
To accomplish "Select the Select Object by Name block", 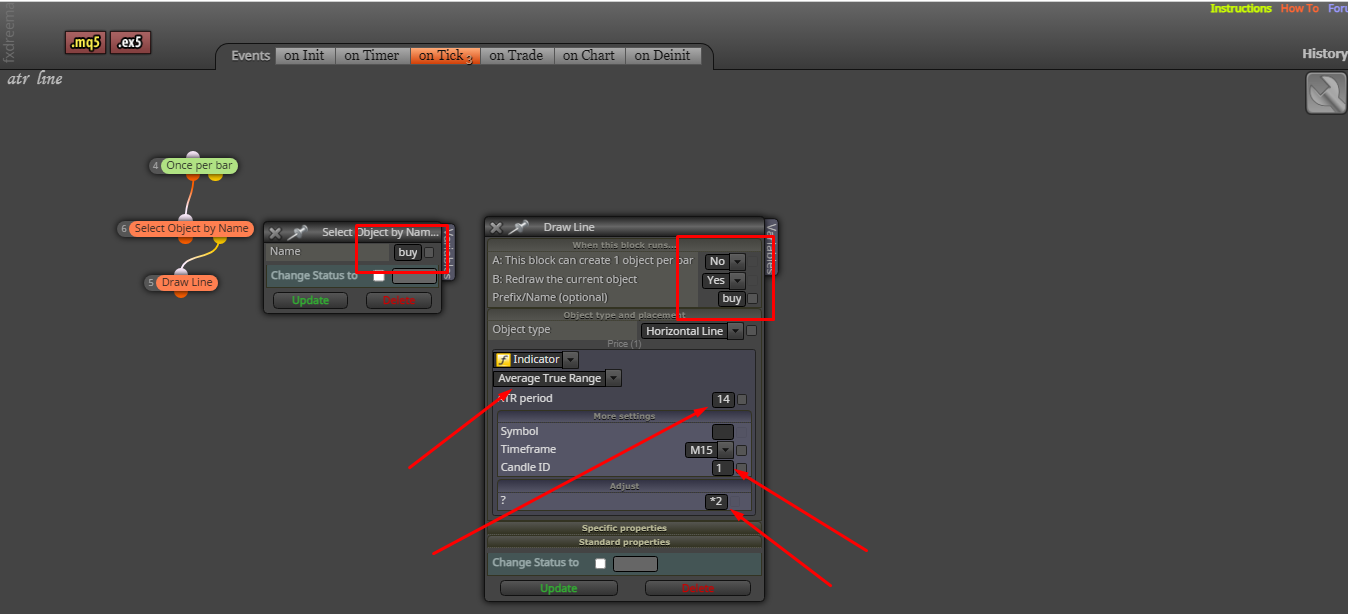I will tap(191, 229).
